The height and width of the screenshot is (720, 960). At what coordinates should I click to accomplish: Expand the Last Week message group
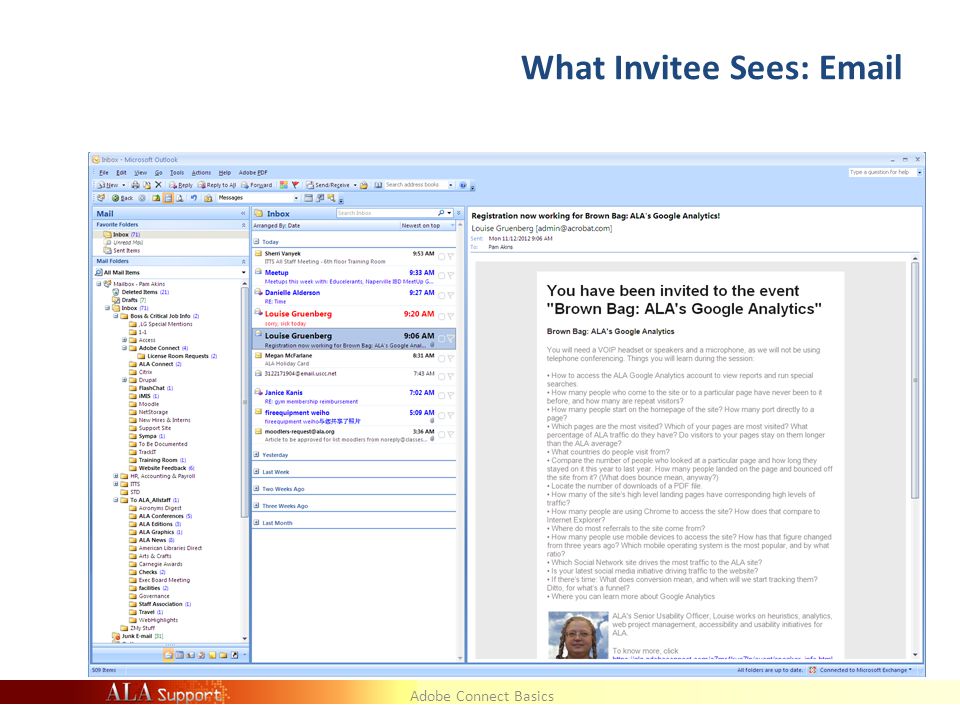click(x=257, y=472)
